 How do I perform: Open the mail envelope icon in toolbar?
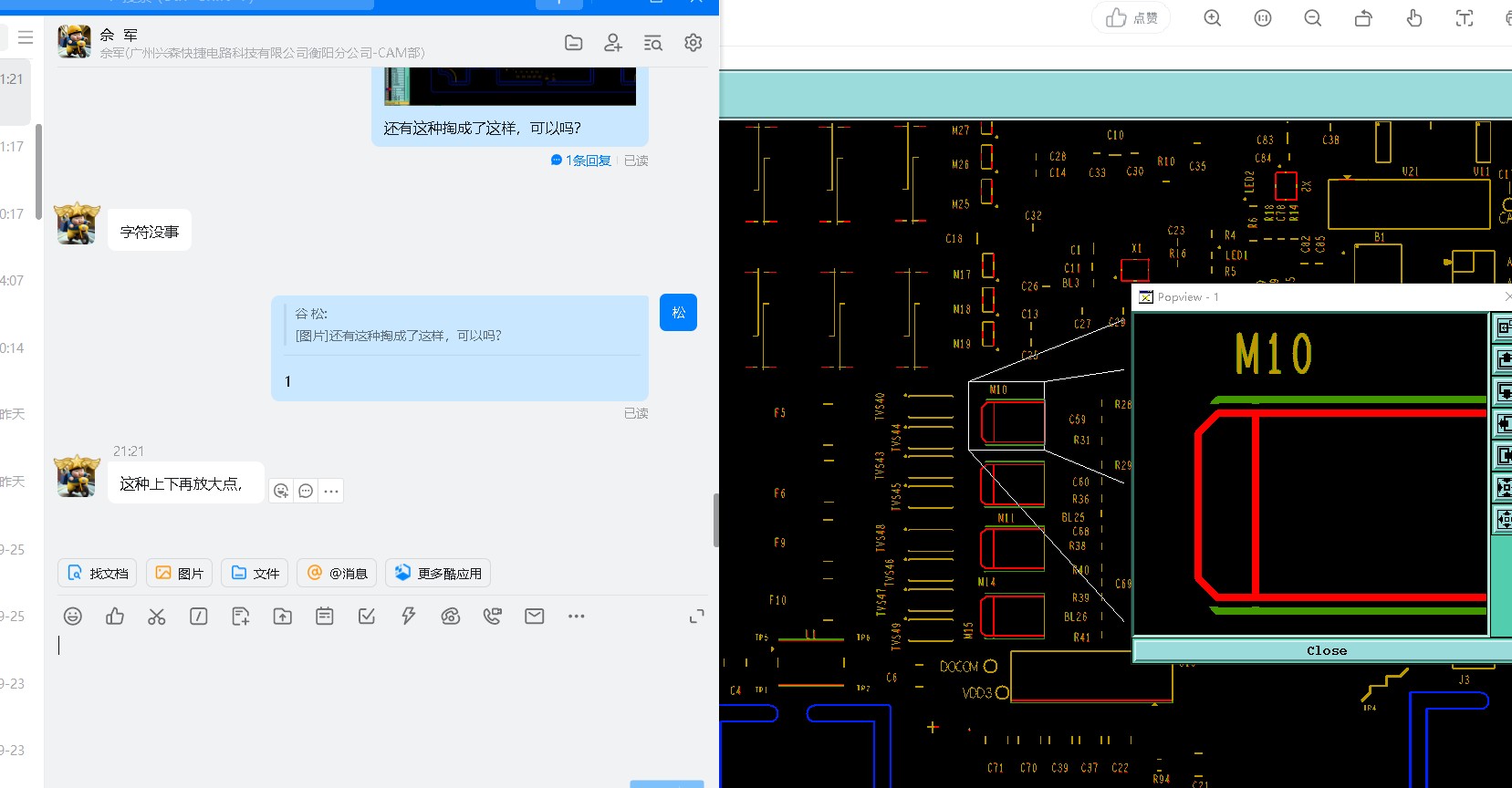[x=535, y=617]
